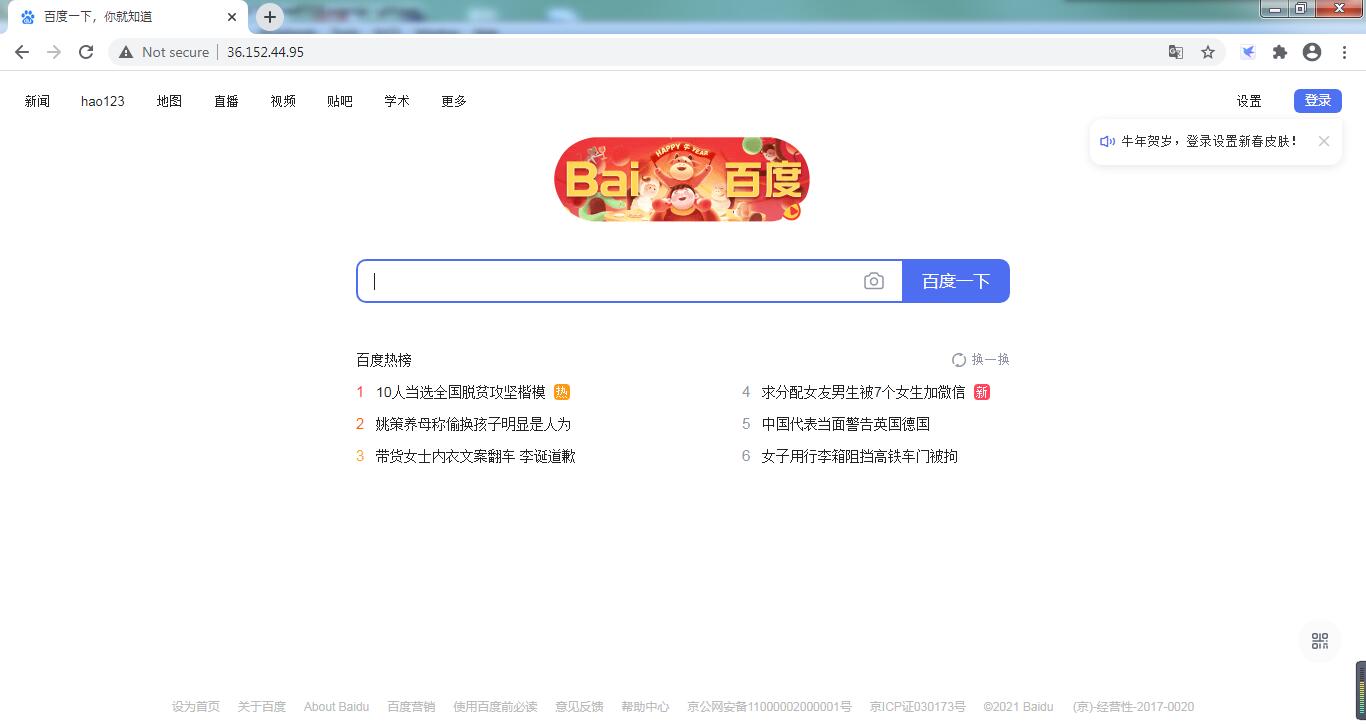This screenshot has height=725, width=1366.
Task: Open the hao123 navigation link
Action: point(103,101)
